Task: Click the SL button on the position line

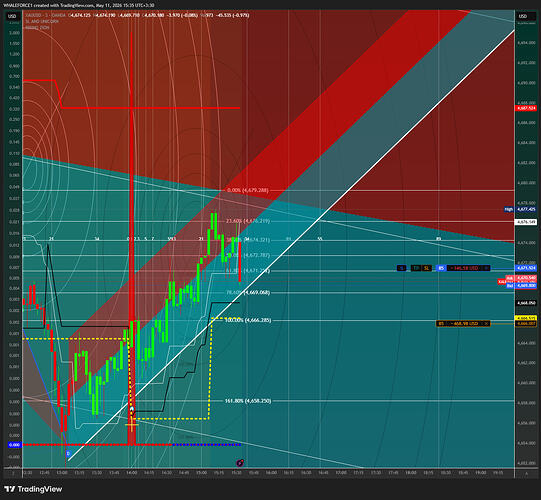Action: (x=426, y=268)
